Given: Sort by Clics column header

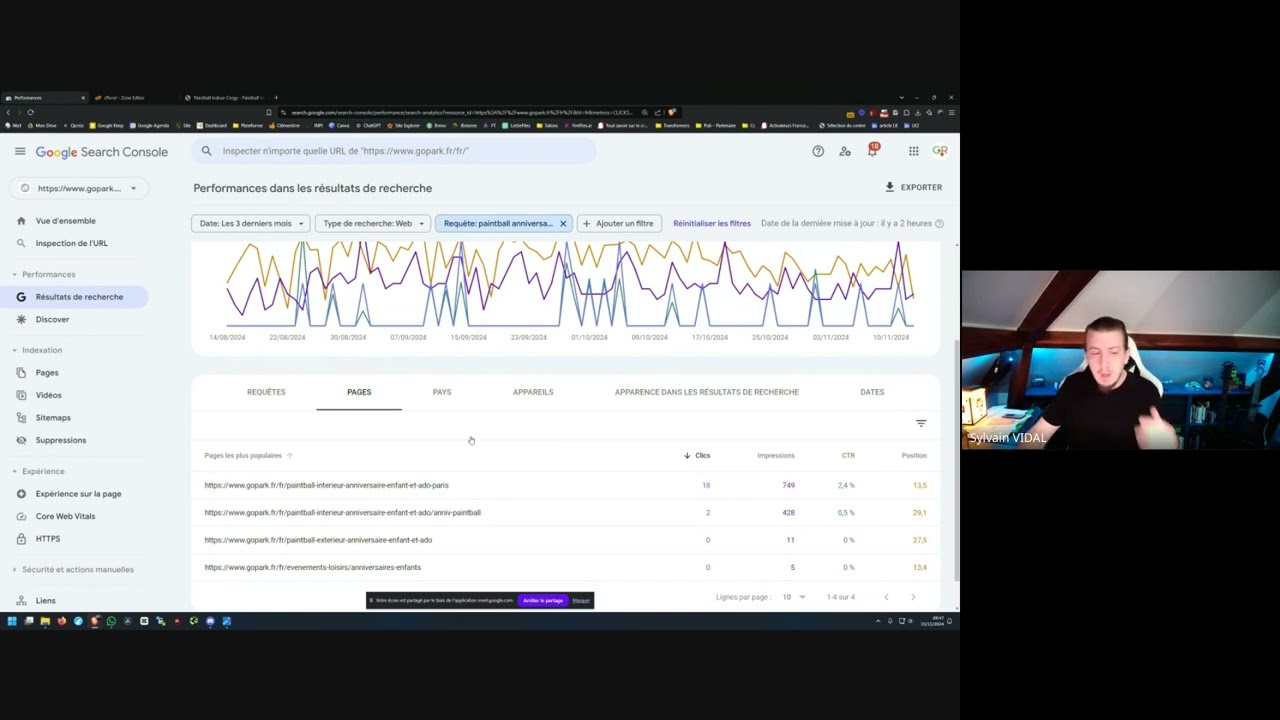Looking at the screenshot, I should click(697, 455).
